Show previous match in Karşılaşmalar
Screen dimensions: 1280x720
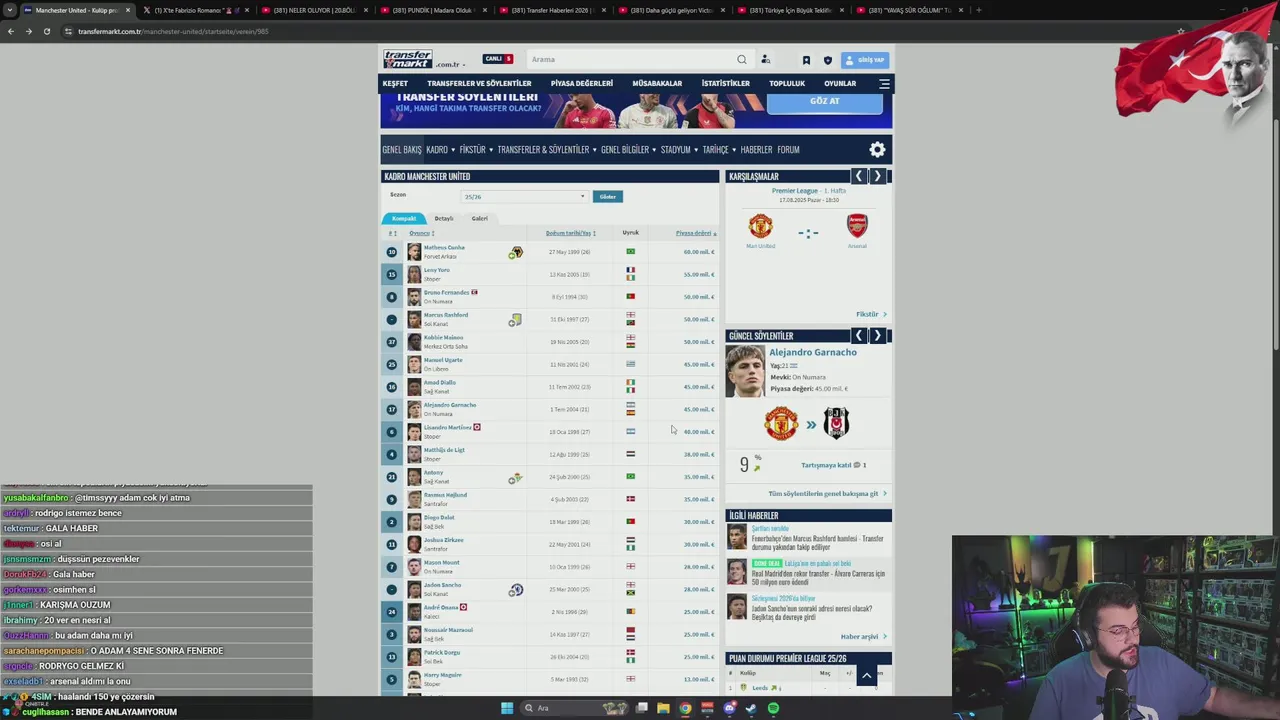click(858, 176)
